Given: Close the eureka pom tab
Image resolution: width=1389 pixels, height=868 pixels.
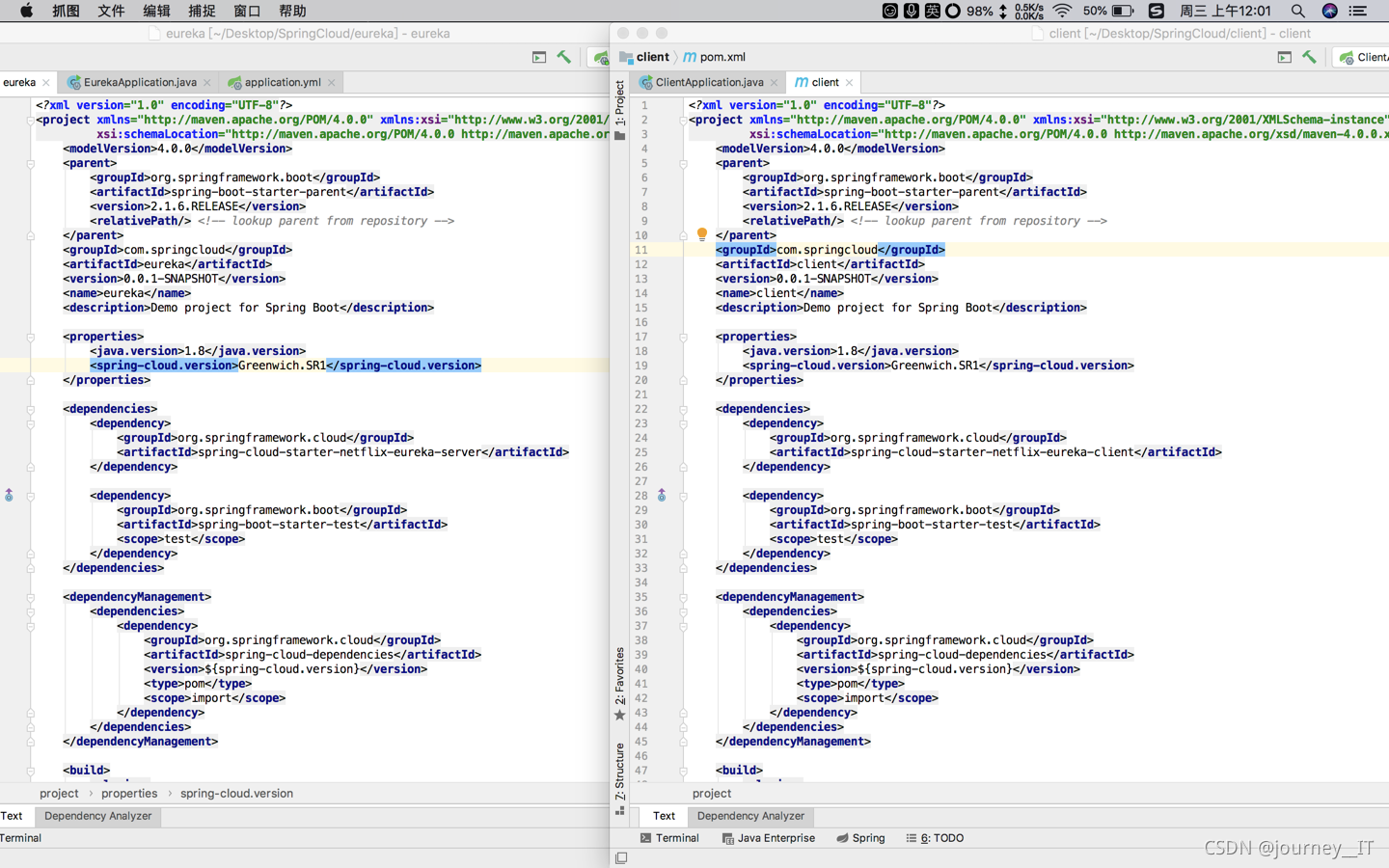Looking at the screenshot, I should point(46,83).
